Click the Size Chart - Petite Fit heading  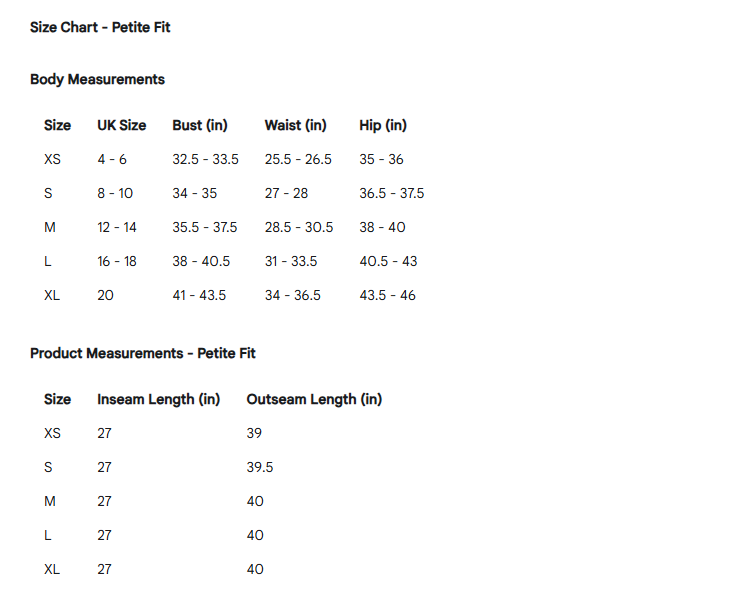[x=100, y=28]
